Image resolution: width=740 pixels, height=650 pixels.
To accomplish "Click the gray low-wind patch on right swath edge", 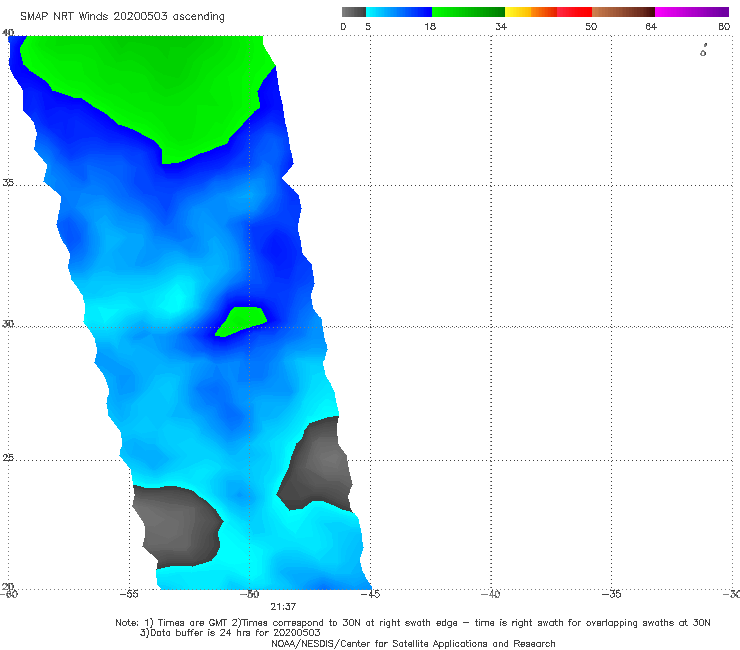I will [317, 465].
